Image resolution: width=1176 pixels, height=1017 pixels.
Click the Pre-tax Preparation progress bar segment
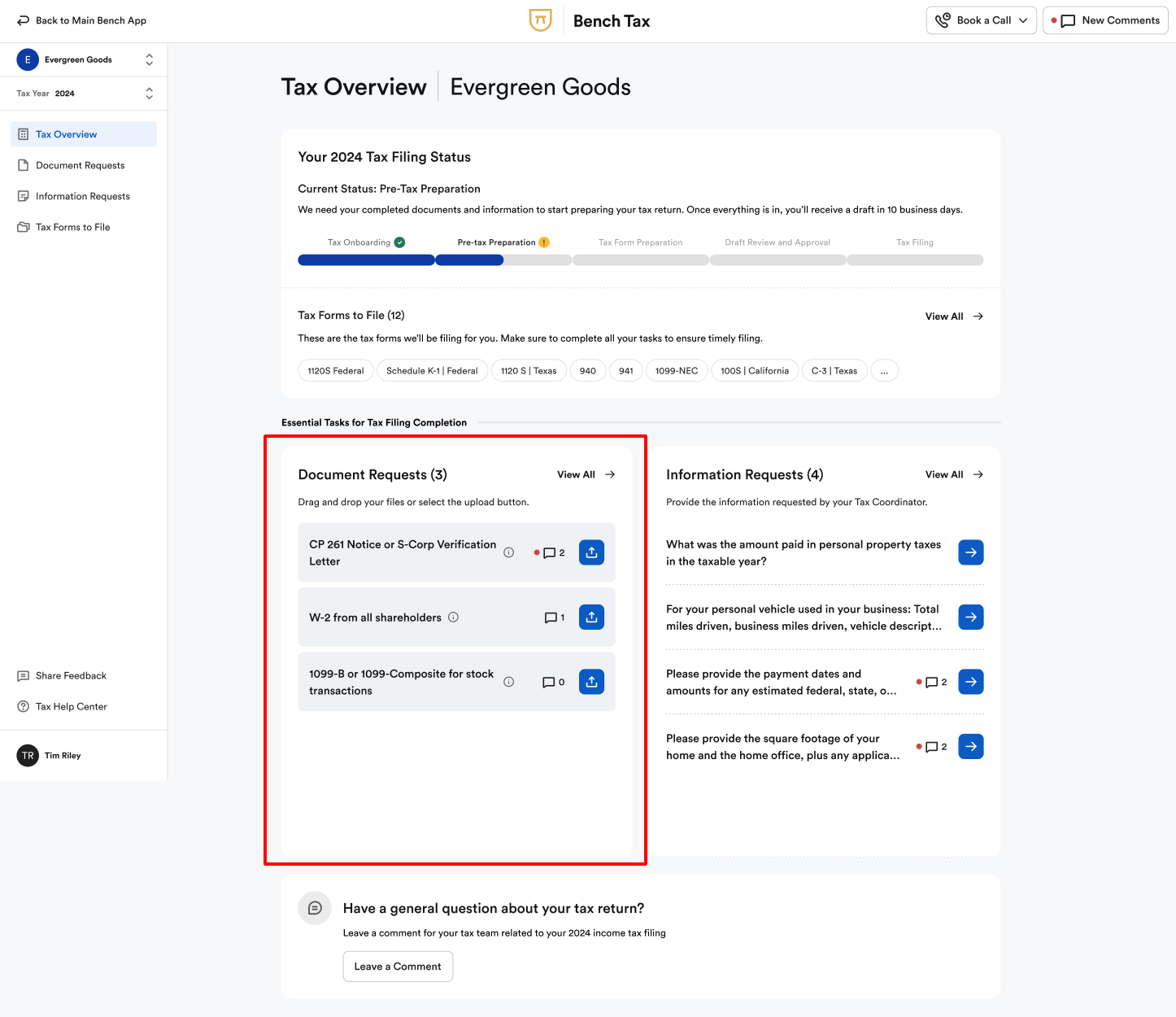pos(503,260)
